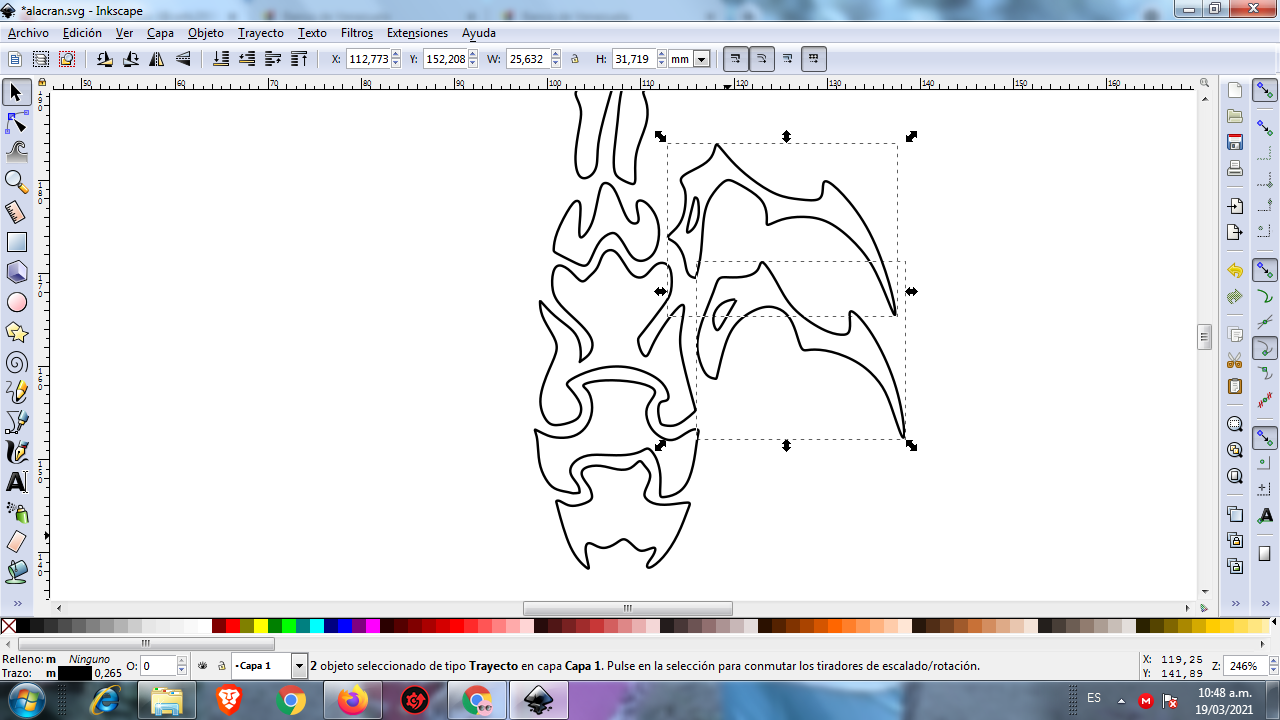
Task: Open the Archivo menu
Action: click(28, 33)
